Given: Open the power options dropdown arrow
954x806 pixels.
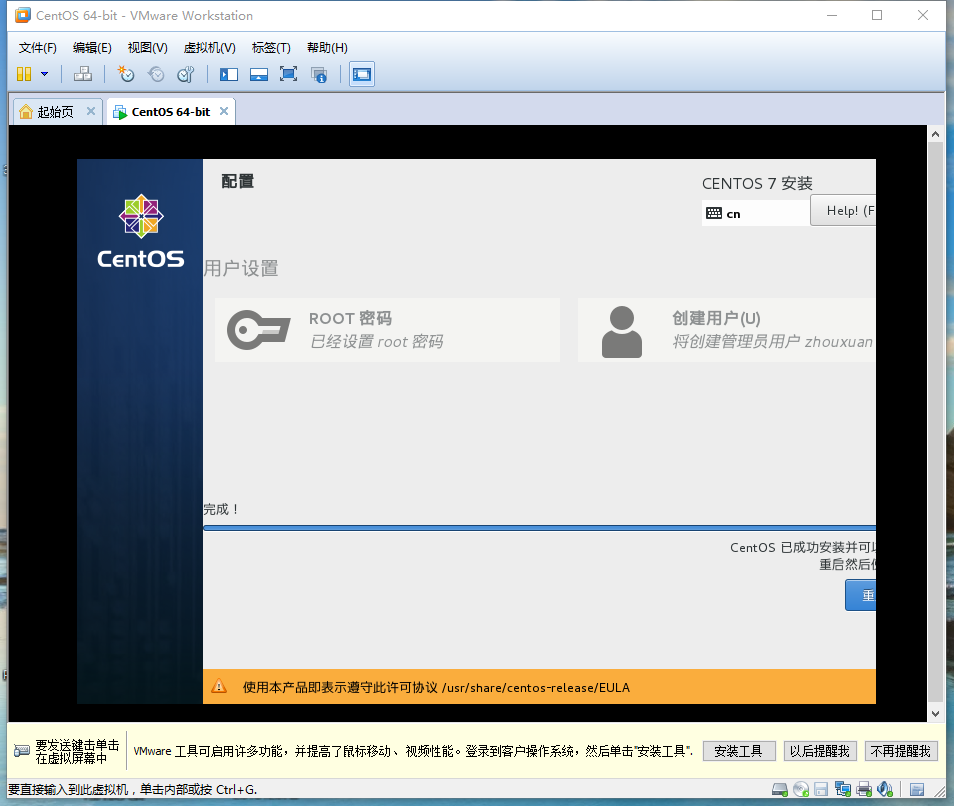Looking at the screenshot, I should (44, 74).
